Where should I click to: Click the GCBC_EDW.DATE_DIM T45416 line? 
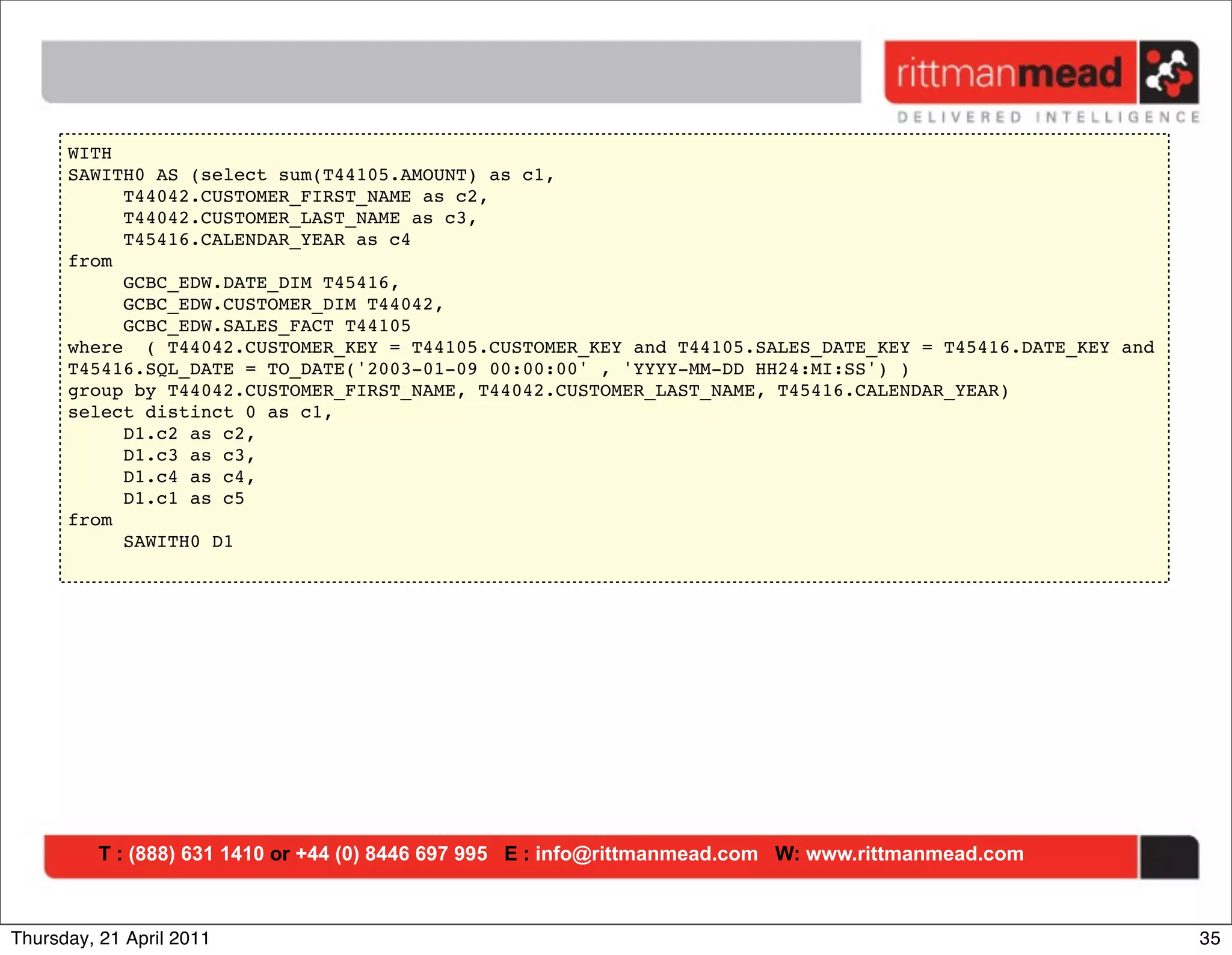point(261,283)
